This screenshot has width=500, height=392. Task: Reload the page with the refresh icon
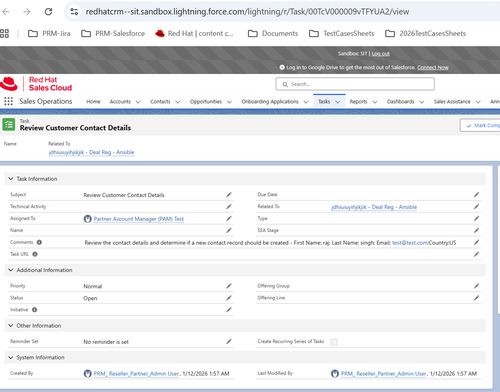(48, 12)
